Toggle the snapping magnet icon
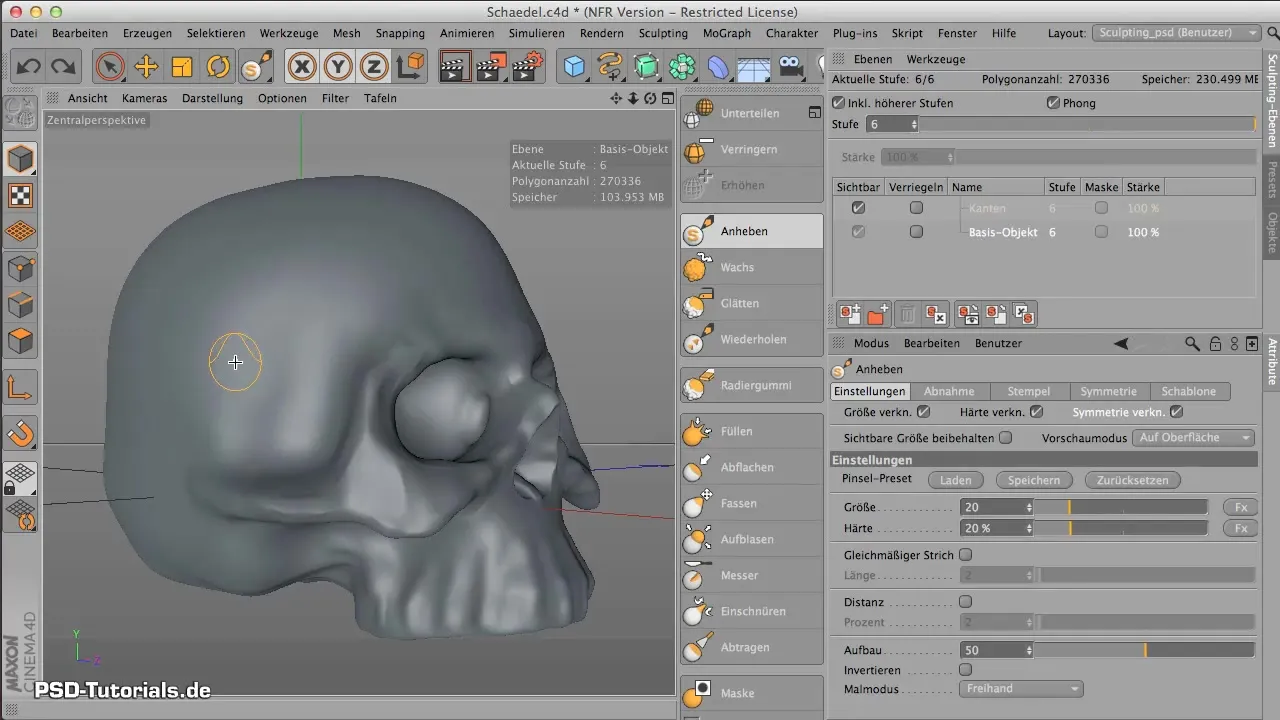Viewport: 1280px width, 720px height. point(21,433)
